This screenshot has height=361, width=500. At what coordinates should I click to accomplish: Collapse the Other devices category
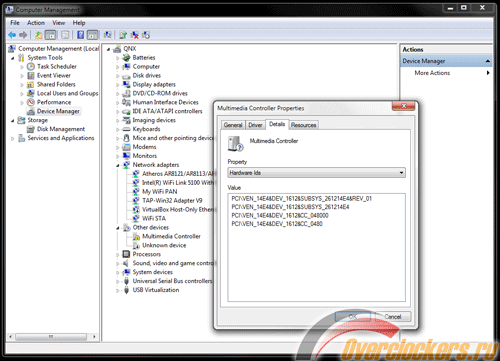(117, 228)
